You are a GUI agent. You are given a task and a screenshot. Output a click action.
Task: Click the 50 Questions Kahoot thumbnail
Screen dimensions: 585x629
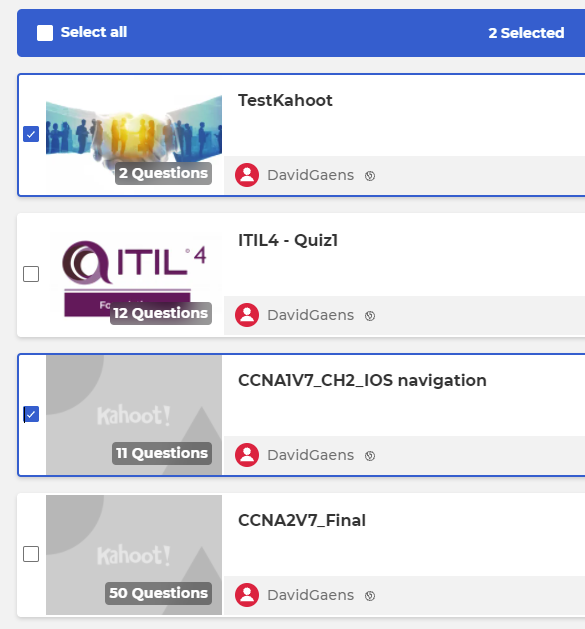[134, 555]
